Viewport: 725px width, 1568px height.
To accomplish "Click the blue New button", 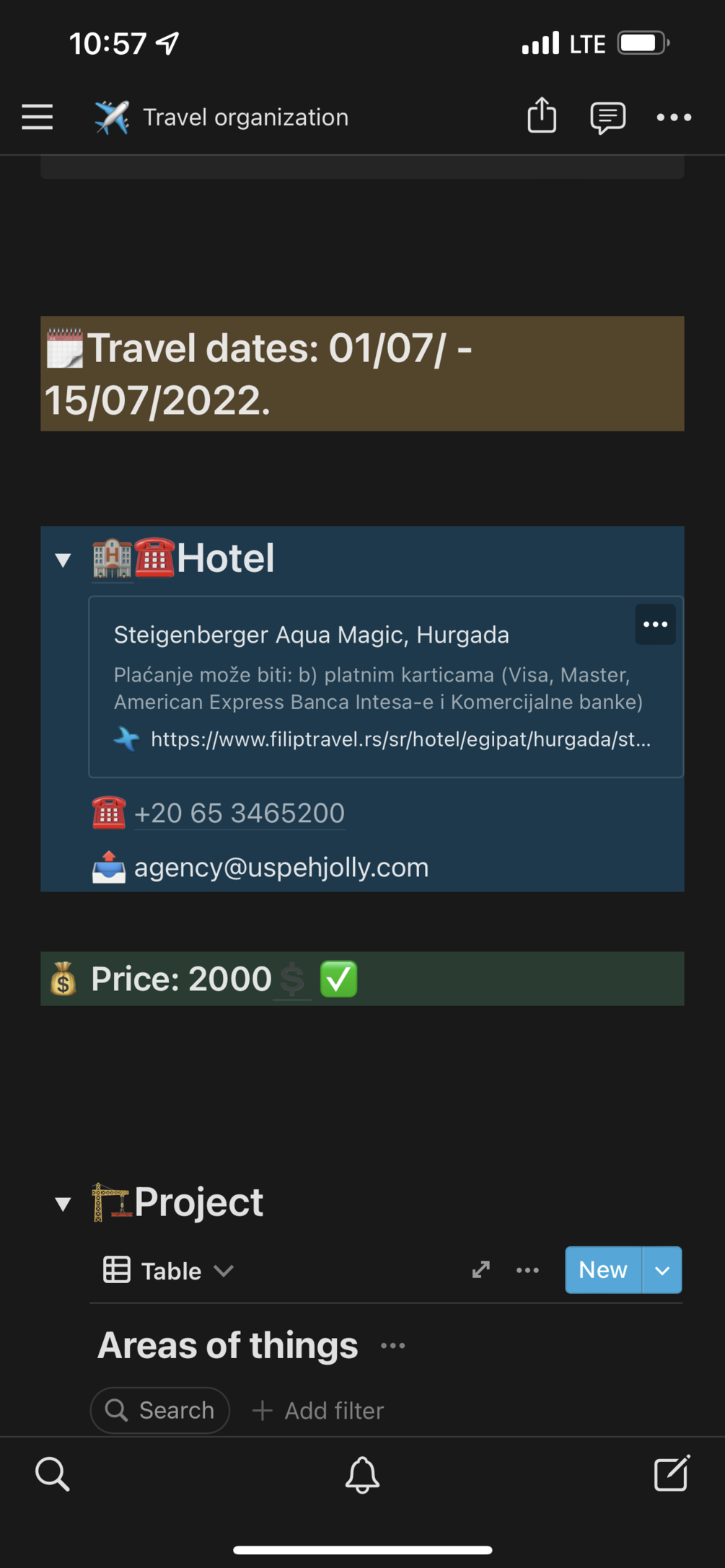I will point(603,1269).
